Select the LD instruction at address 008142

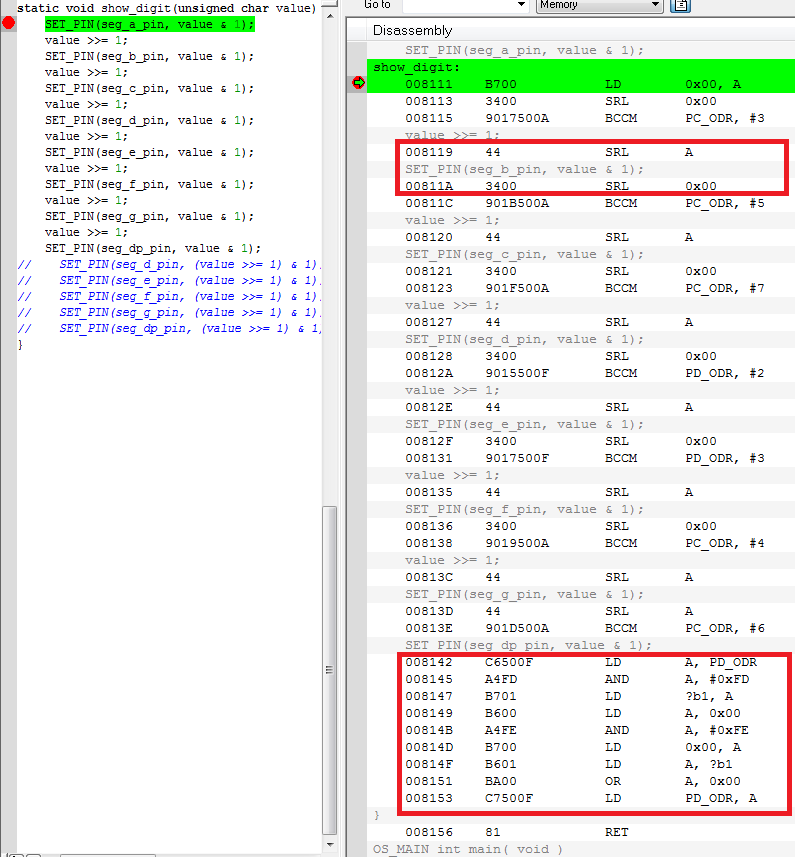(x=580, y=662)
